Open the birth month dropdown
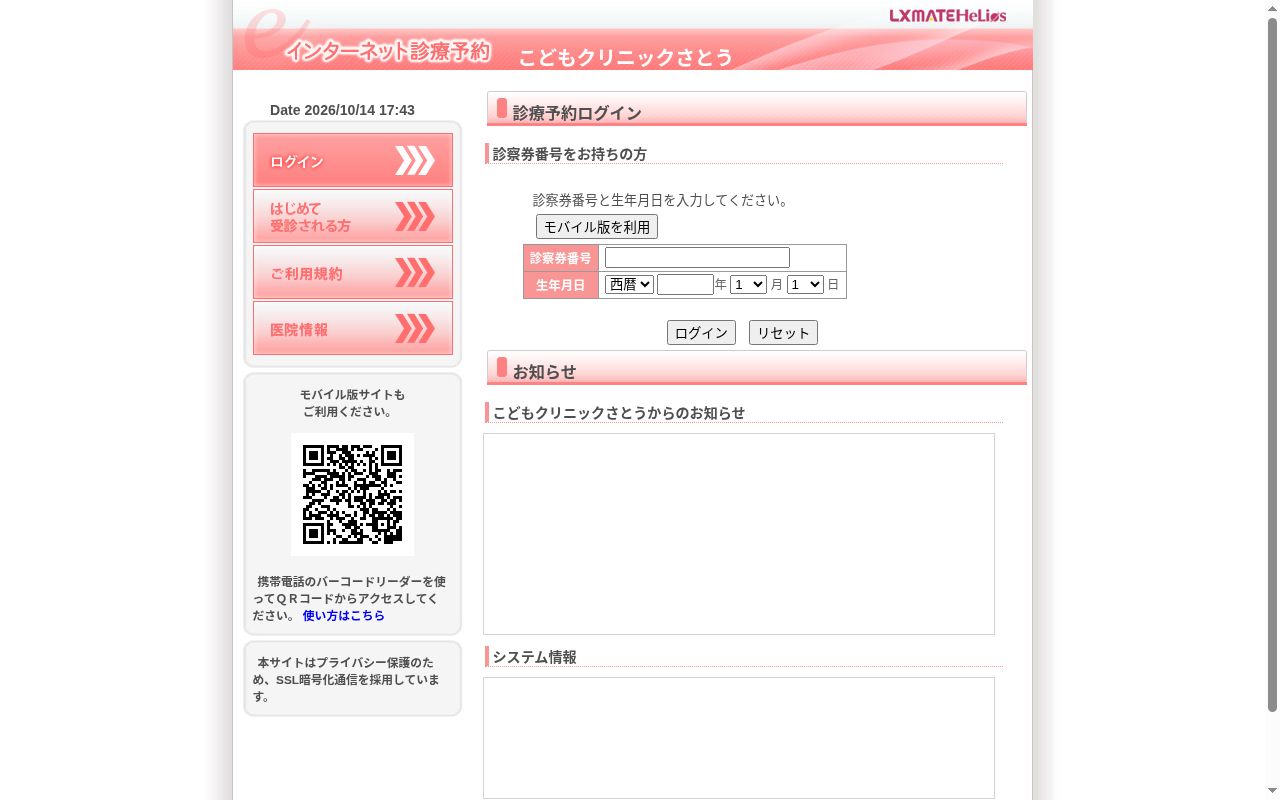 [748, 285]
